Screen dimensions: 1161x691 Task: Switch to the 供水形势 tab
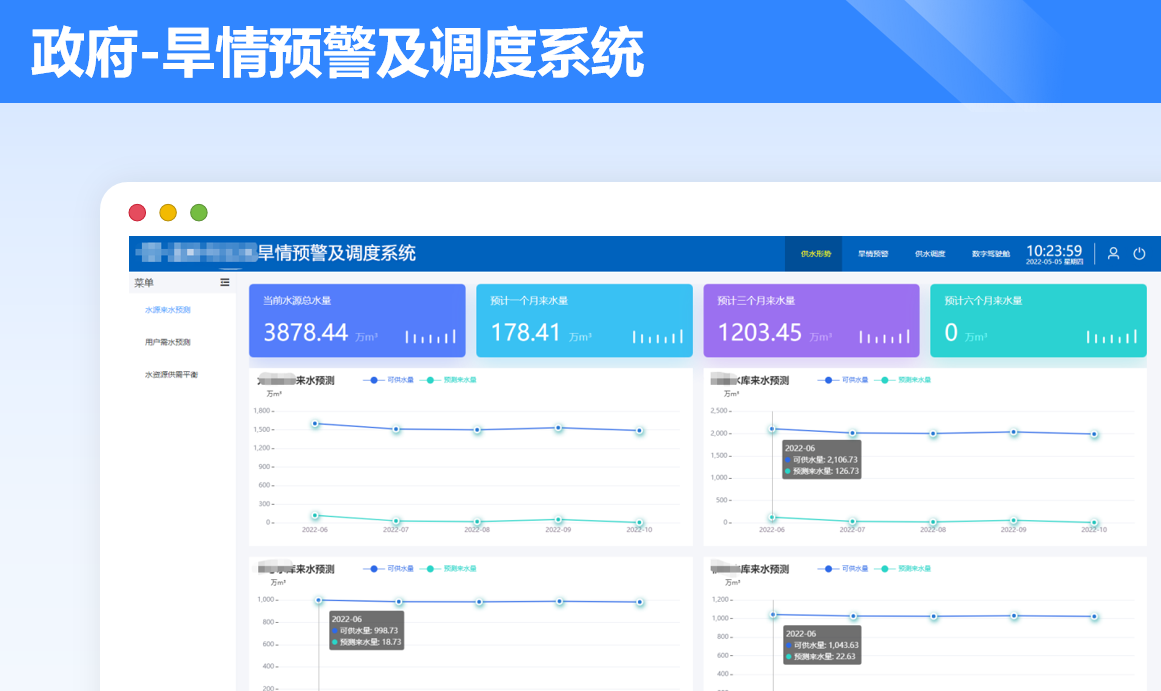tap(815, 254)
